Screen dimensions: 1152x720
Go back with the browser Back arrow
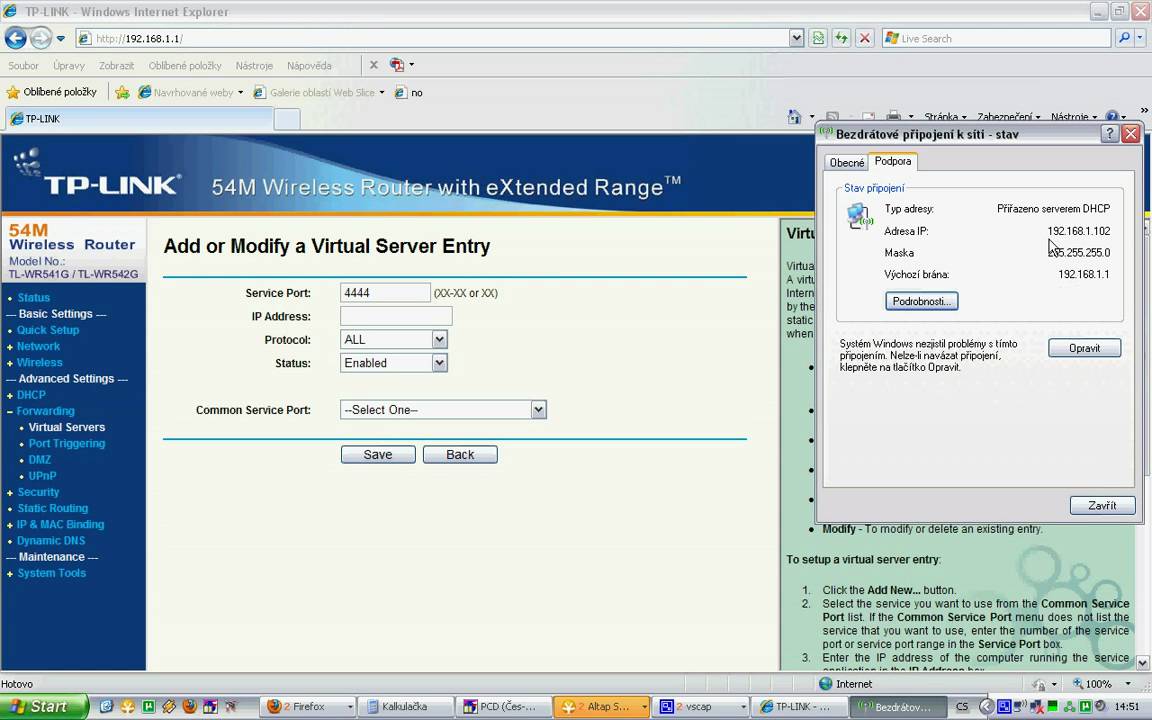click(15, 37)
